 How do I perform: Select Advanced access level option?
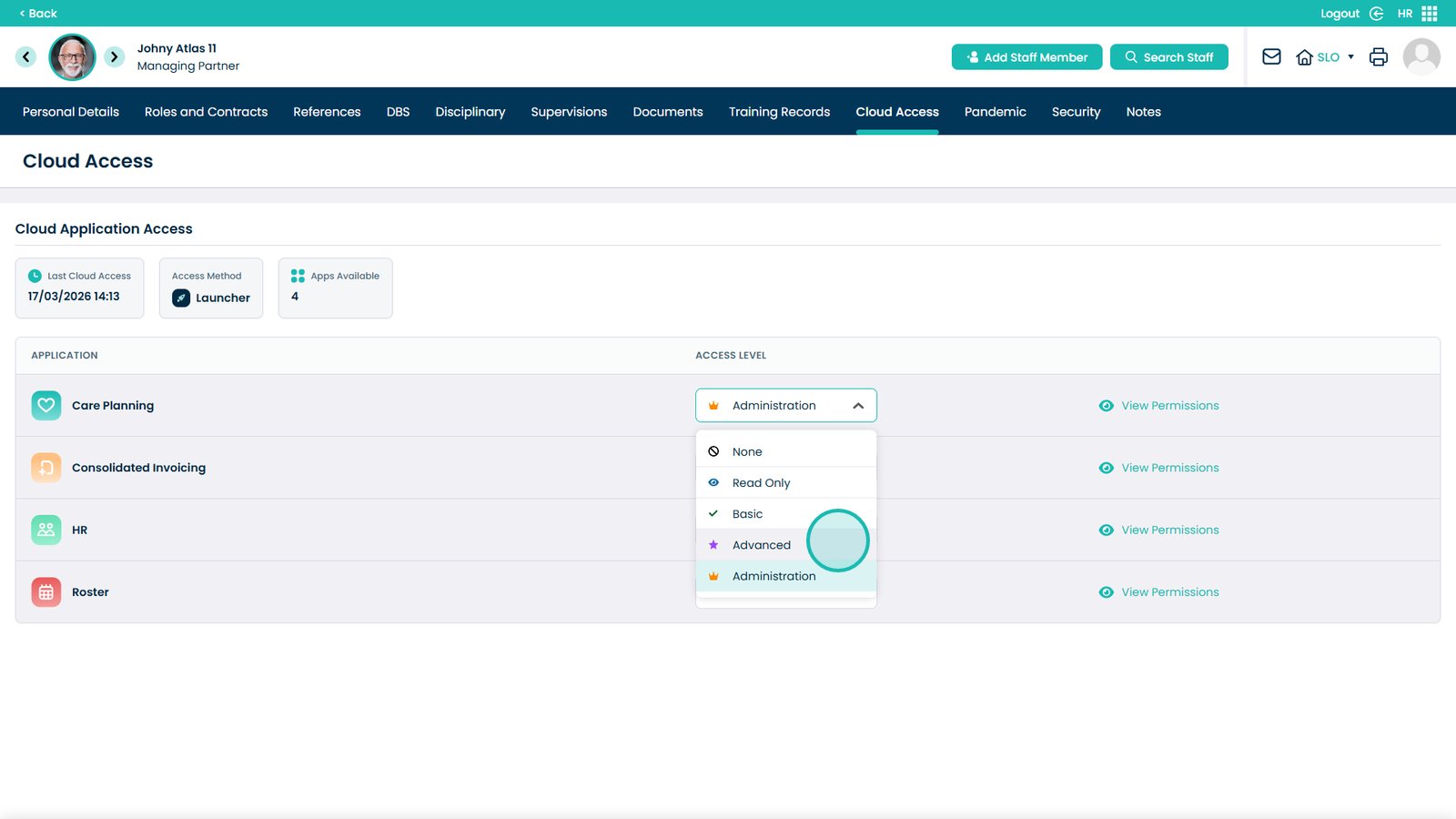762,545
